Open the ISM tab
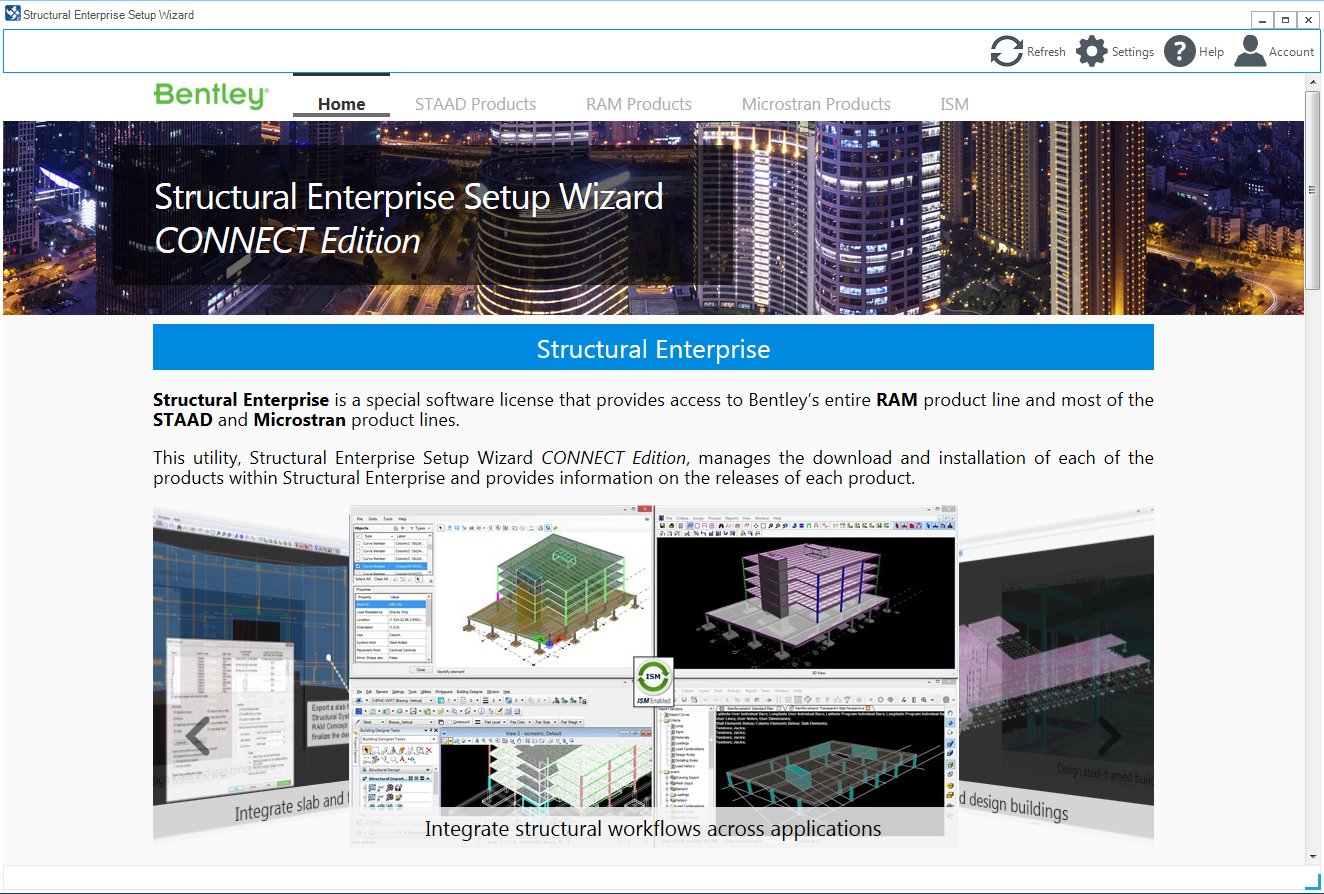This screenshot has height=894, width=1324. (x=954, y=104)
